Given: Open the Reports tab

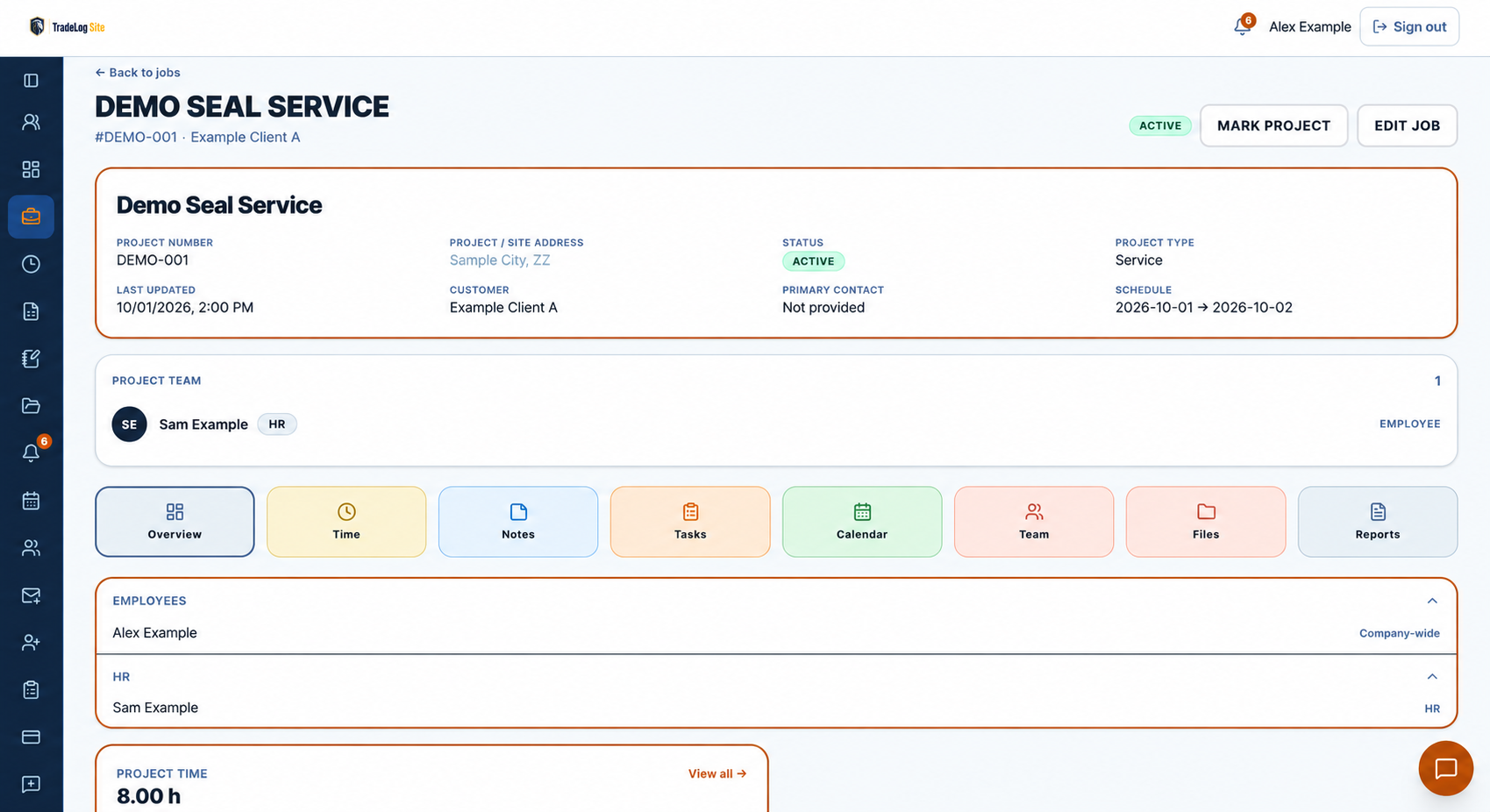Looking at the screenshot, I should pos(1378,522).
